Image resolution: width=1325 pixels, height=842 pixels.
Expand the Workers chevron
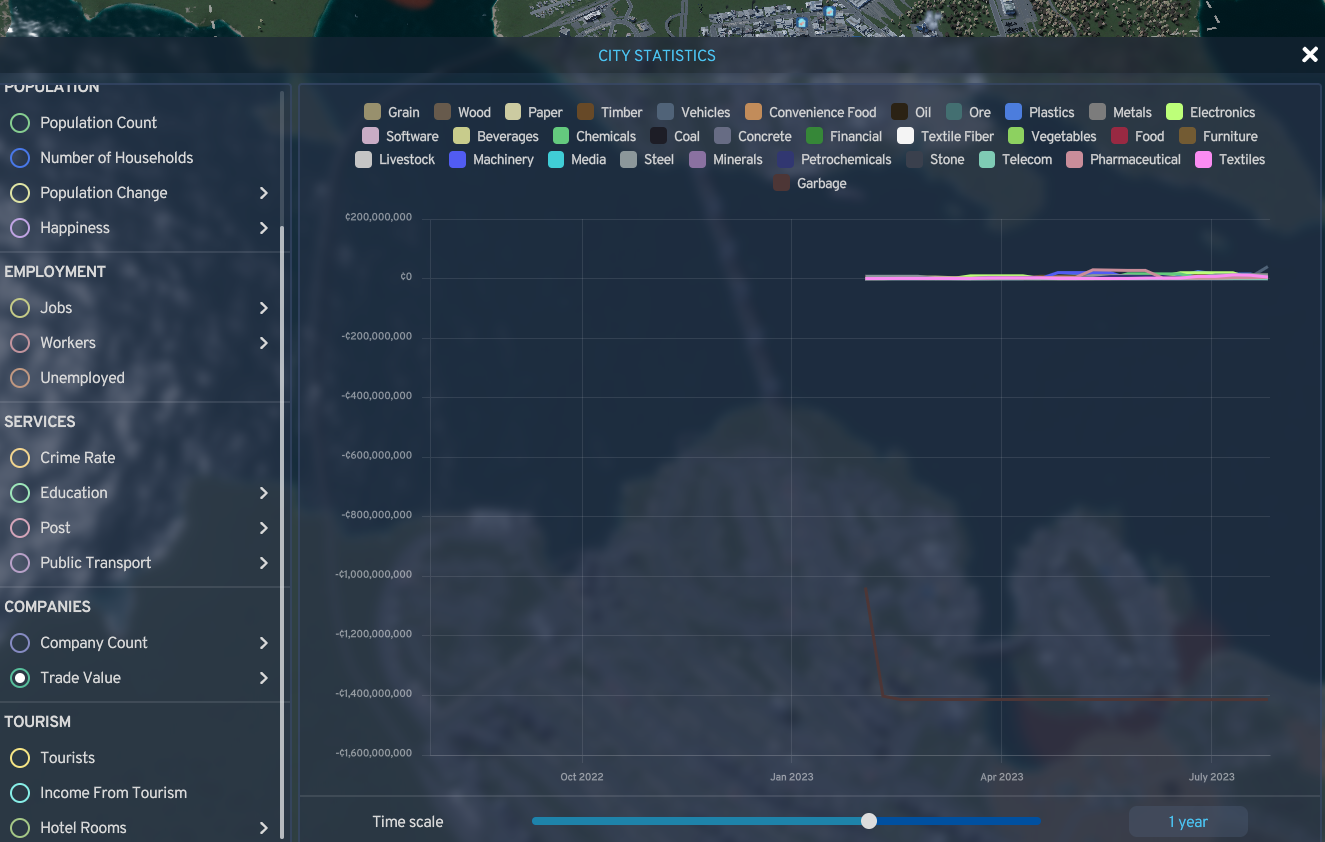[x=264, y=343]
